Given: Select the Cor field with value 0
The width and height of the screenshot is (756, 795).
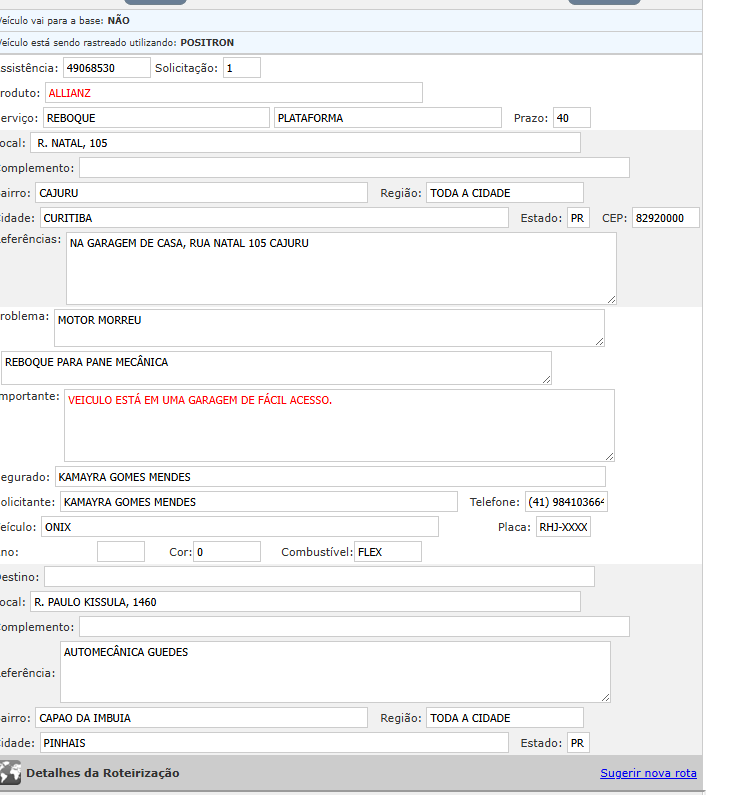Looking at the screenshot, I should pos(227,551).
